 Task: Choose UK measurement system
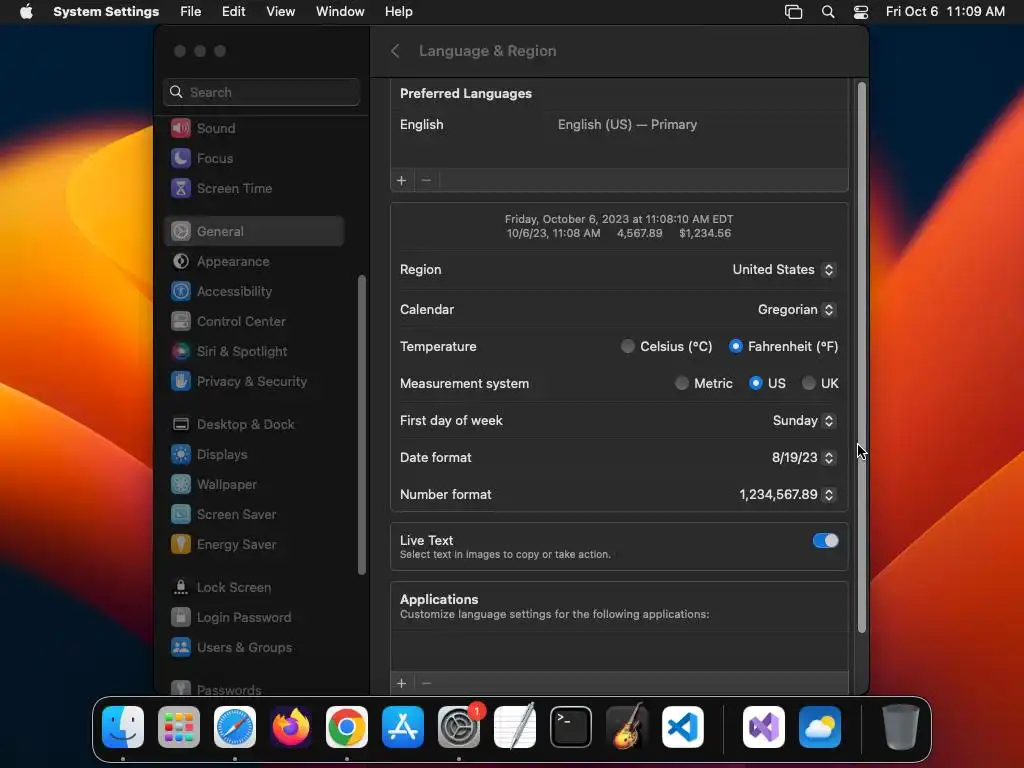pyautogui.click(x=808, y=383)
